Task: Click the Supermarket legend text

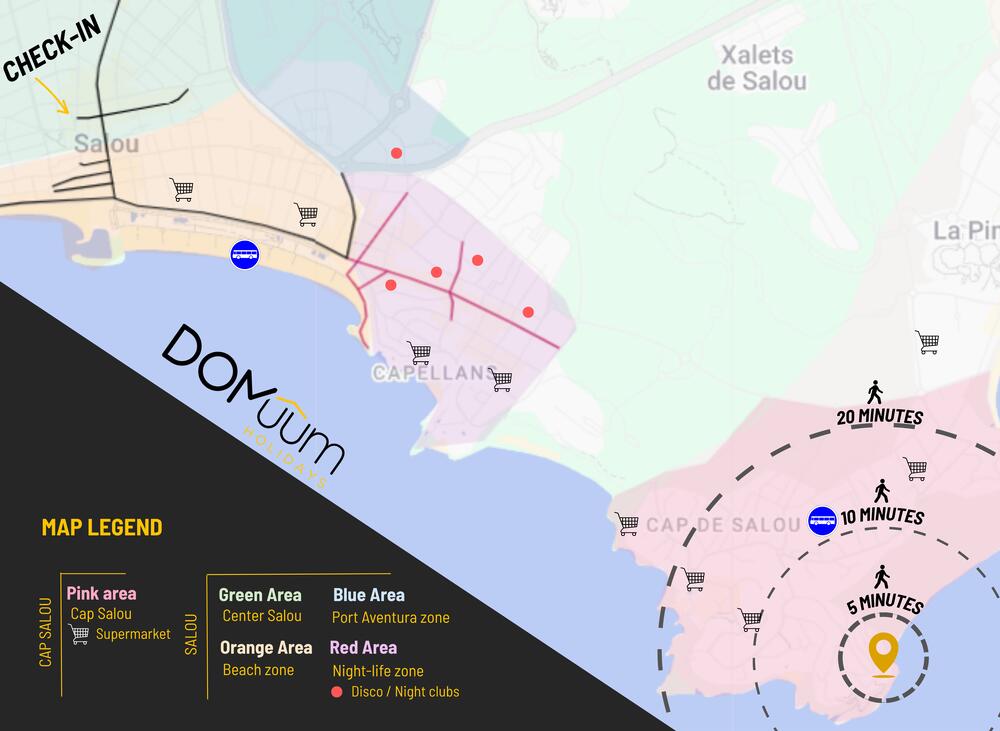Action: (133, 634)
